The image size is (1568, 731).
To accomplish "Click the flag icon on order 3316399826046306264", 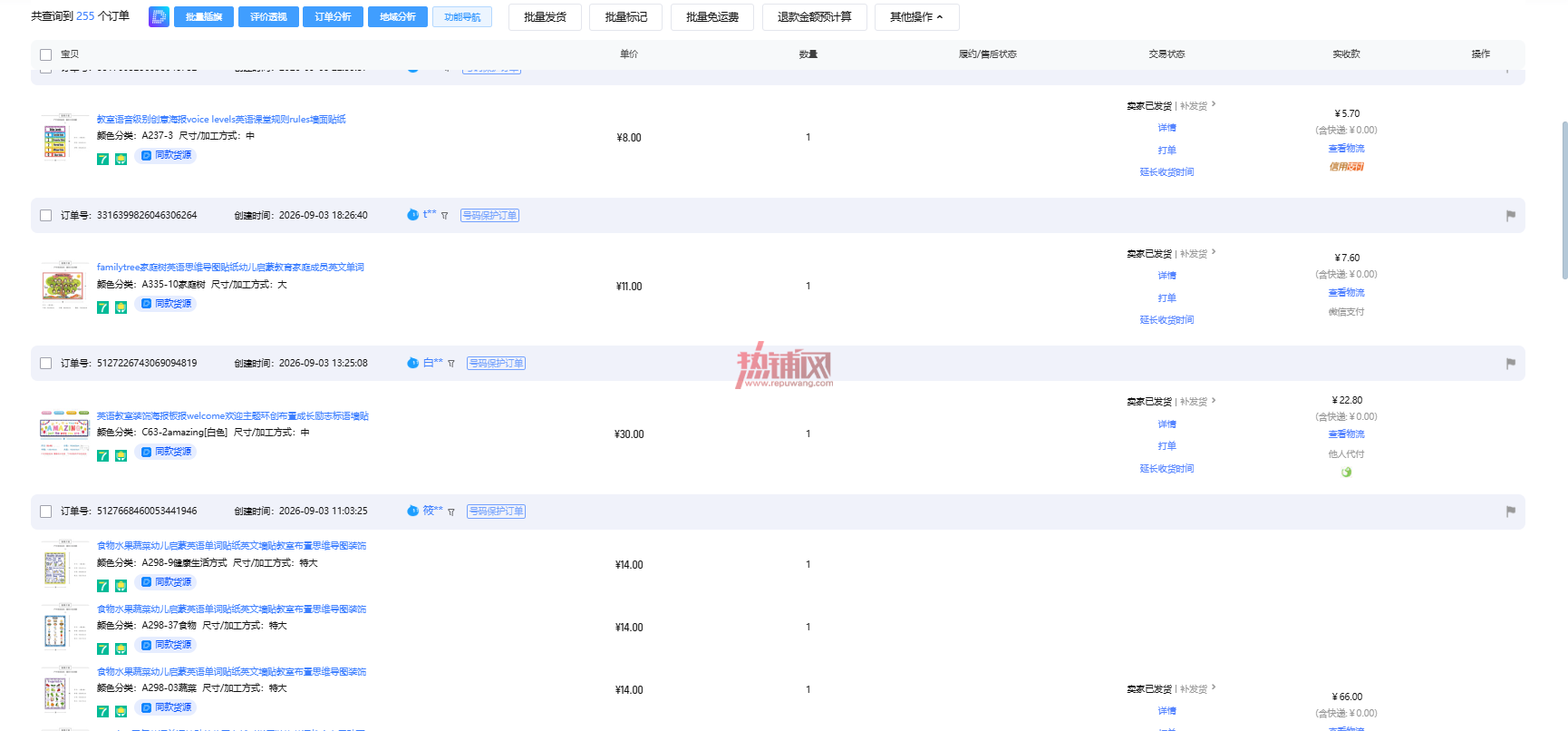I will click(1510, 216).
